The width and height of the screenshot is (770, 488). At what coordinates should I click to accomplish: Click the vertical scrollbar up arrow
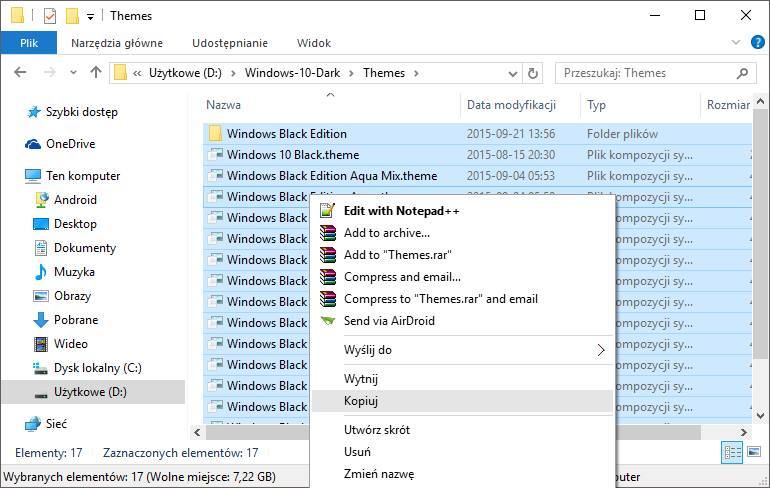pos(760,102)
